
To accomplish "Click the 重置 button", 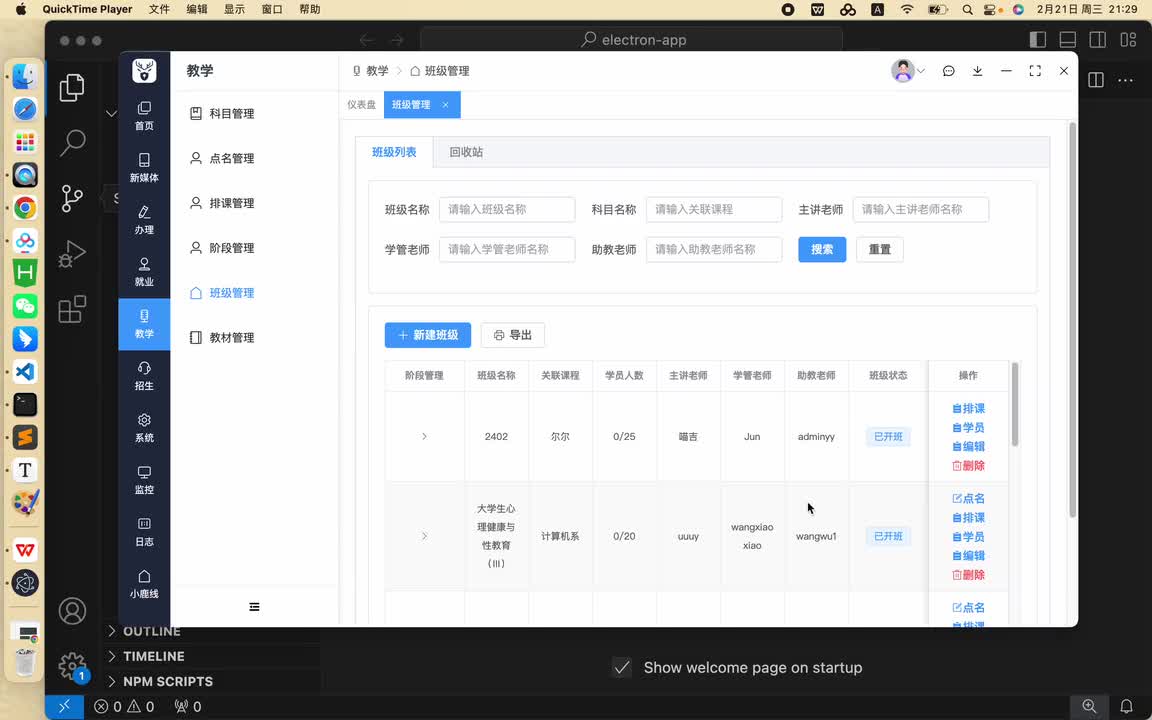I will click(879, 250).
